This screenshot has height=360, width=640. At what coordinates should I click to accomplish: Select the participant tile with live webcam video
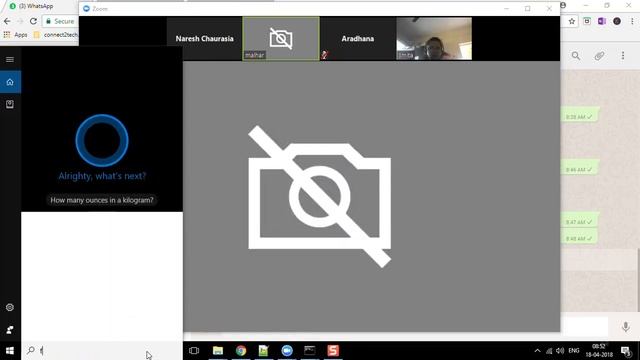434,38
